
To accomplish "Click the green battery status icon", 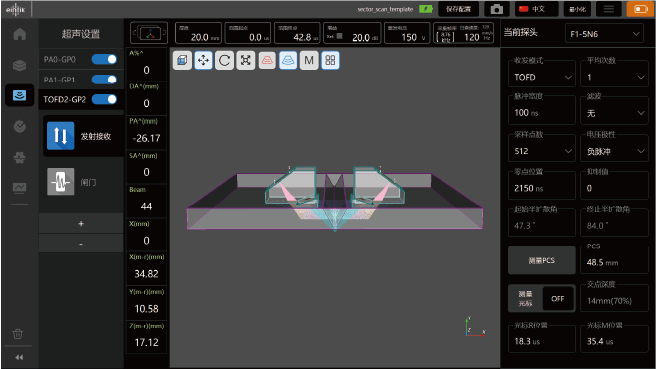I will pos(426,9).
